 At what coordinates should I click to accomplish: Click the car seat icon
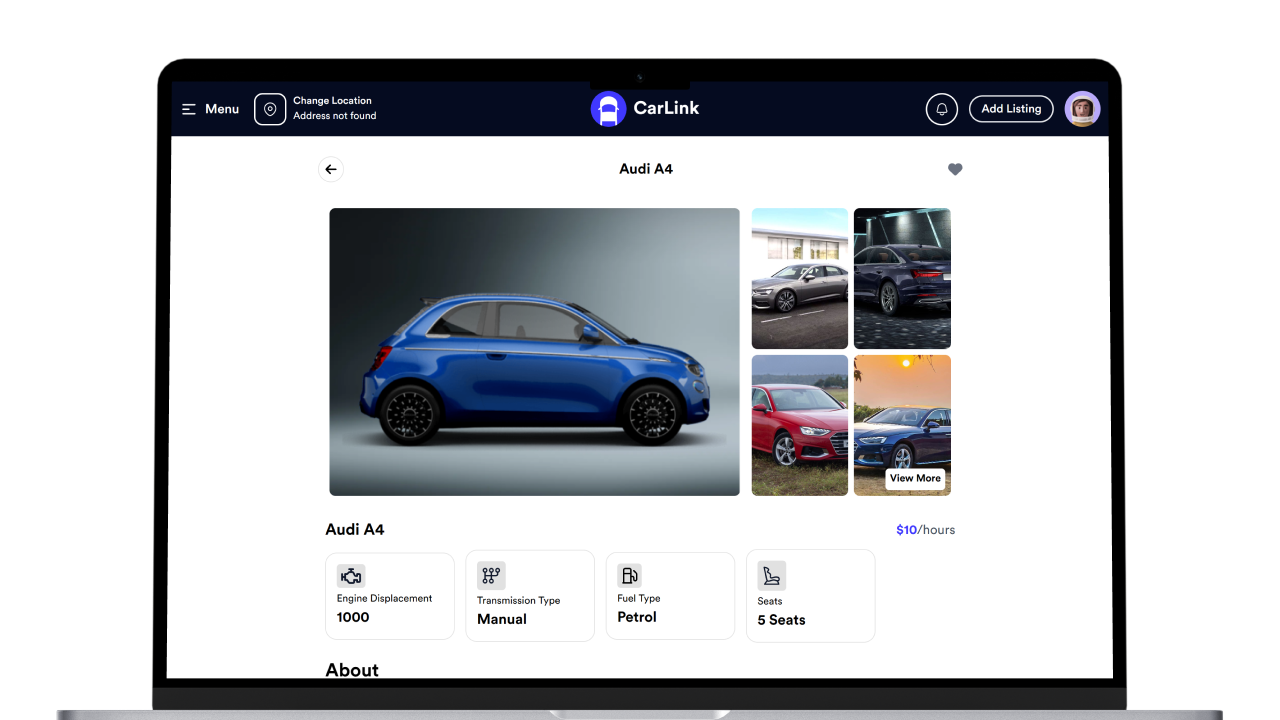click(771, 575)
